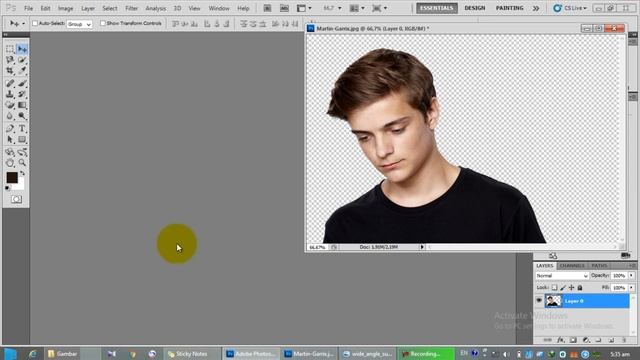
Task: Switch to the Channels tab
Action: (x=572, y=266)
